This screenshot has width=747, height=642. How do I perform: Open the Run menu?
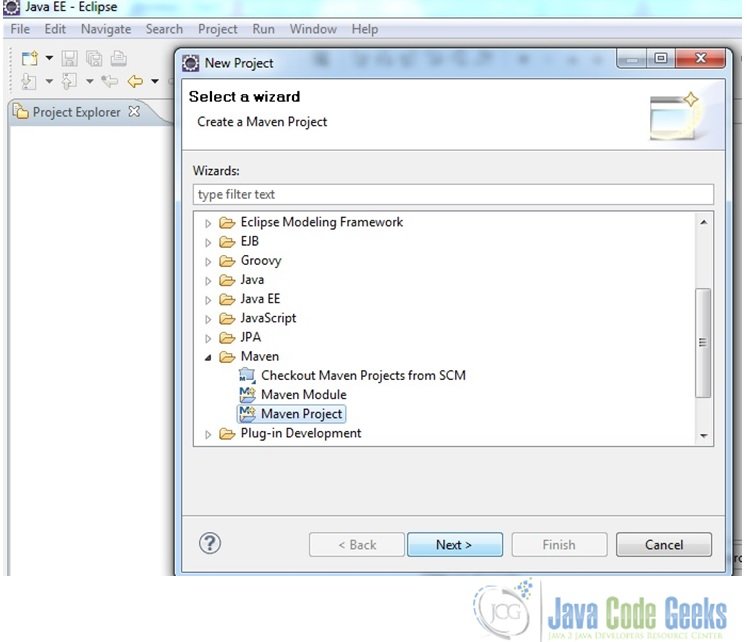coord(263,29)
